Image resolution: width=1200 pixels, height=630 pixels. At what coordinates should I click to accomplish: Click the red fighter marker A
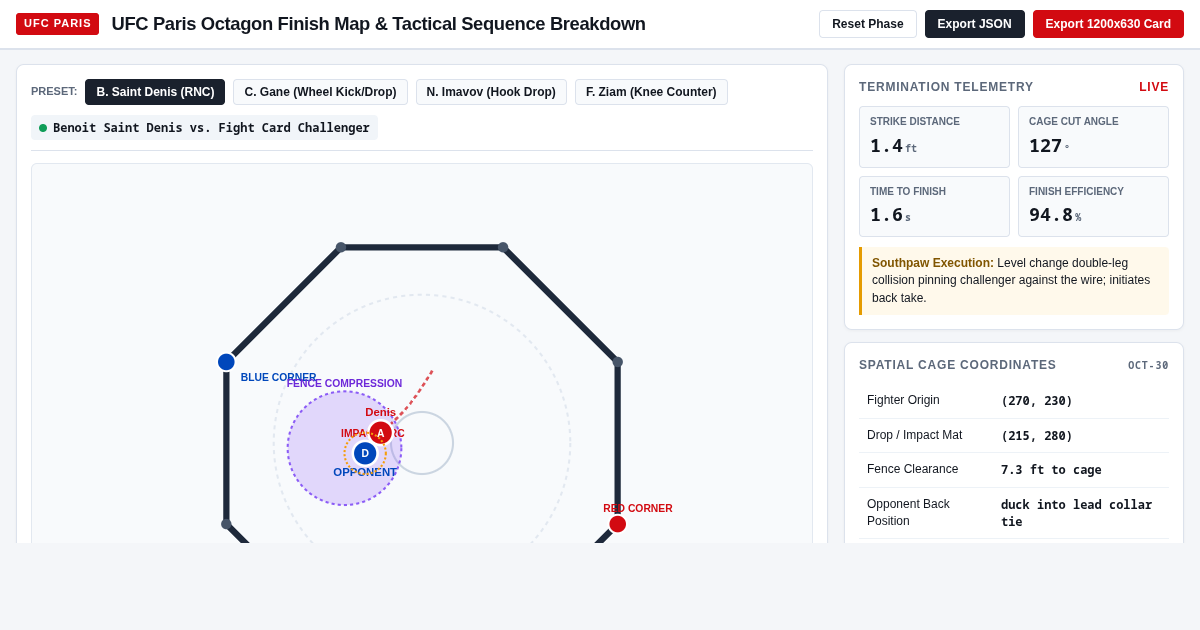tap(380, 433)
